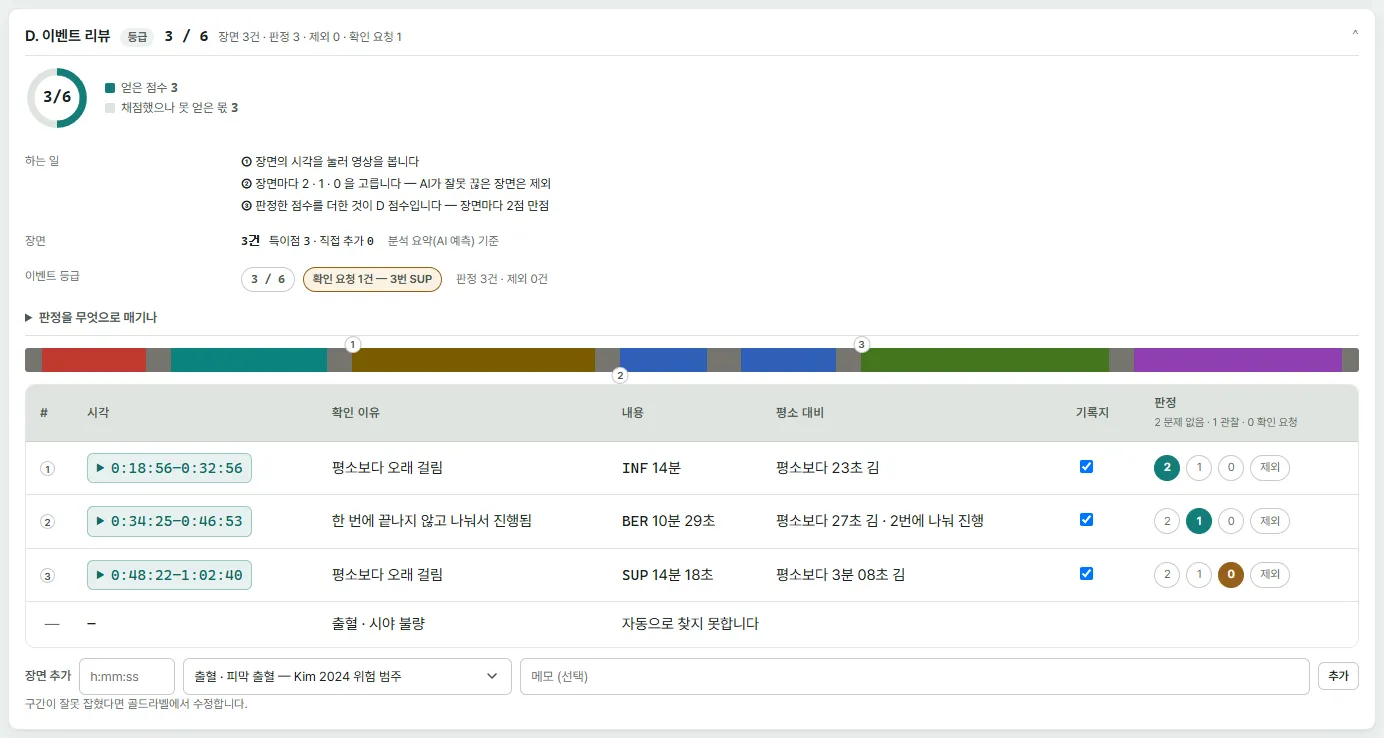
Task: Click the selected score 2 on the INF row
Action: [1167, 468]
